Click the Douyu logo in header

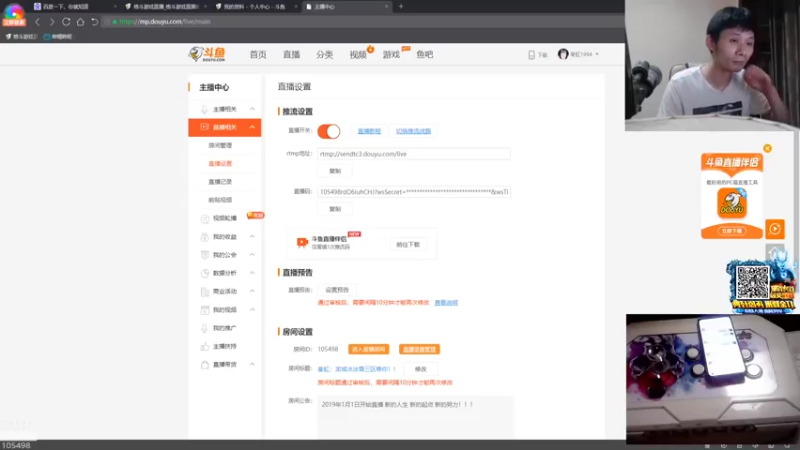click(x=207, y=54)
